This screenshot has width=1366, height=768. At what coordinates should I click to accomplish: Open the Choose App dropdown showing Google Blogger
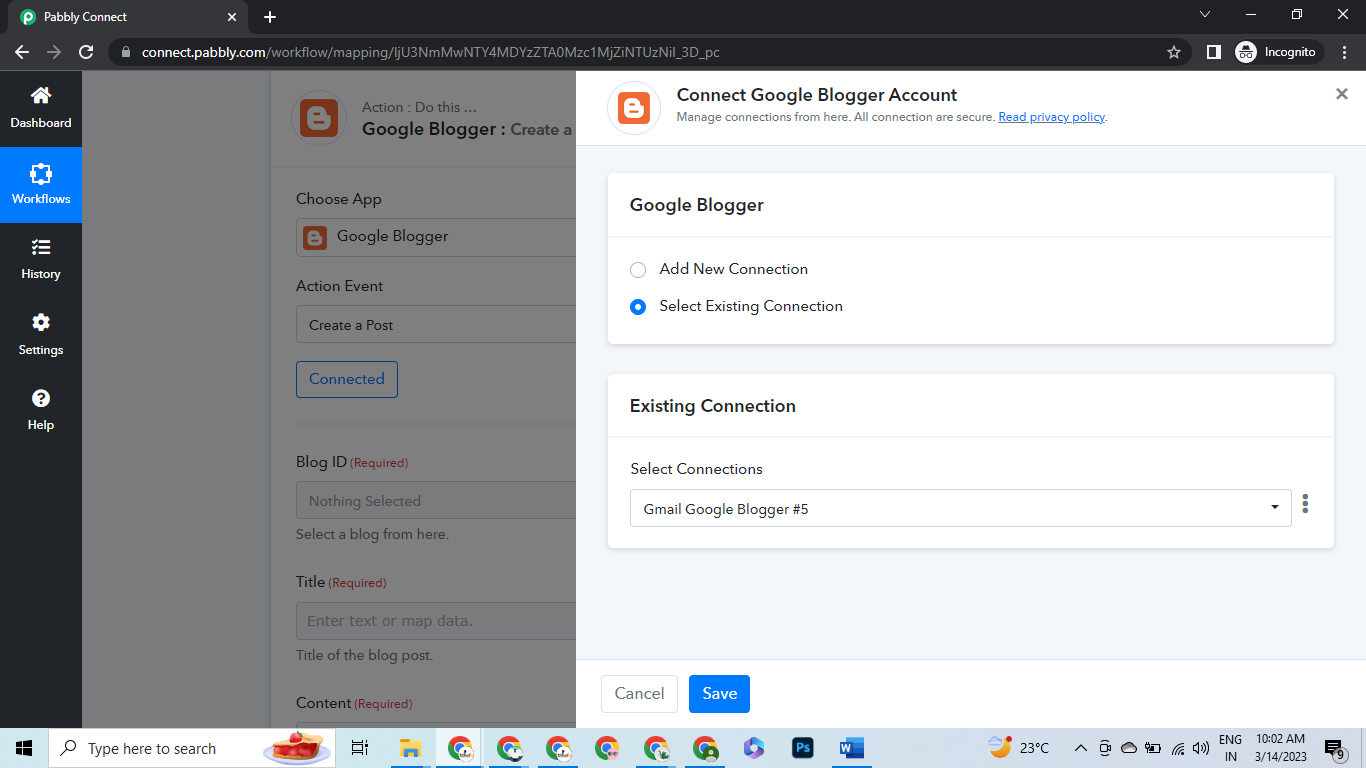pyautogui.click(x=436, y=237)
